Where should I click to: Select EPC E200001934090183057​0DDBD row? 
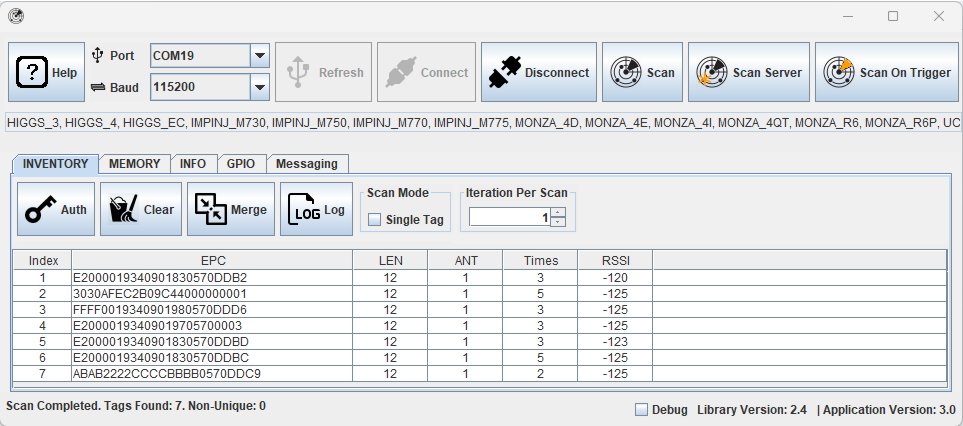(x=480, y=342)
